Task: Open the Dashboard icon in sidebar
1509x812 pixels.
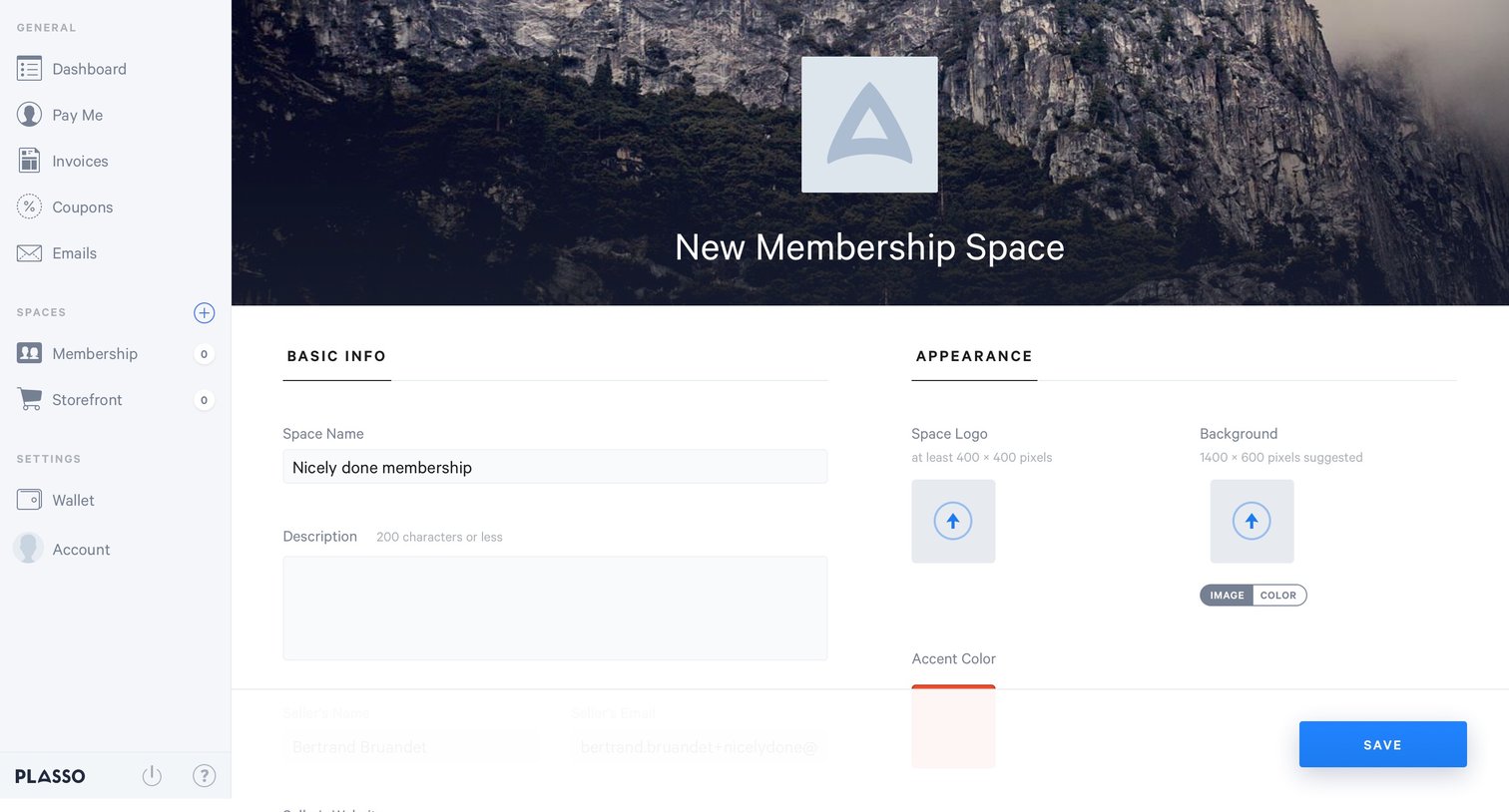Action: click(29, 69)
